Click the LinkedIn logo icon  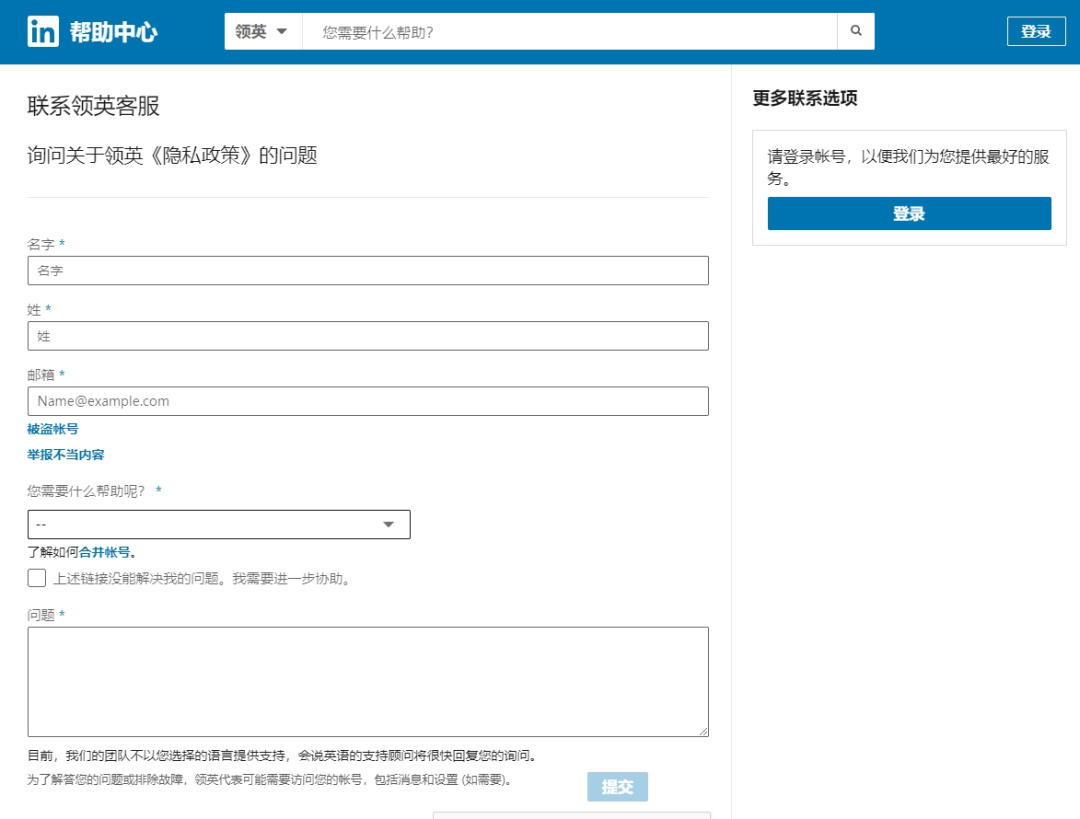coord(43,32)
